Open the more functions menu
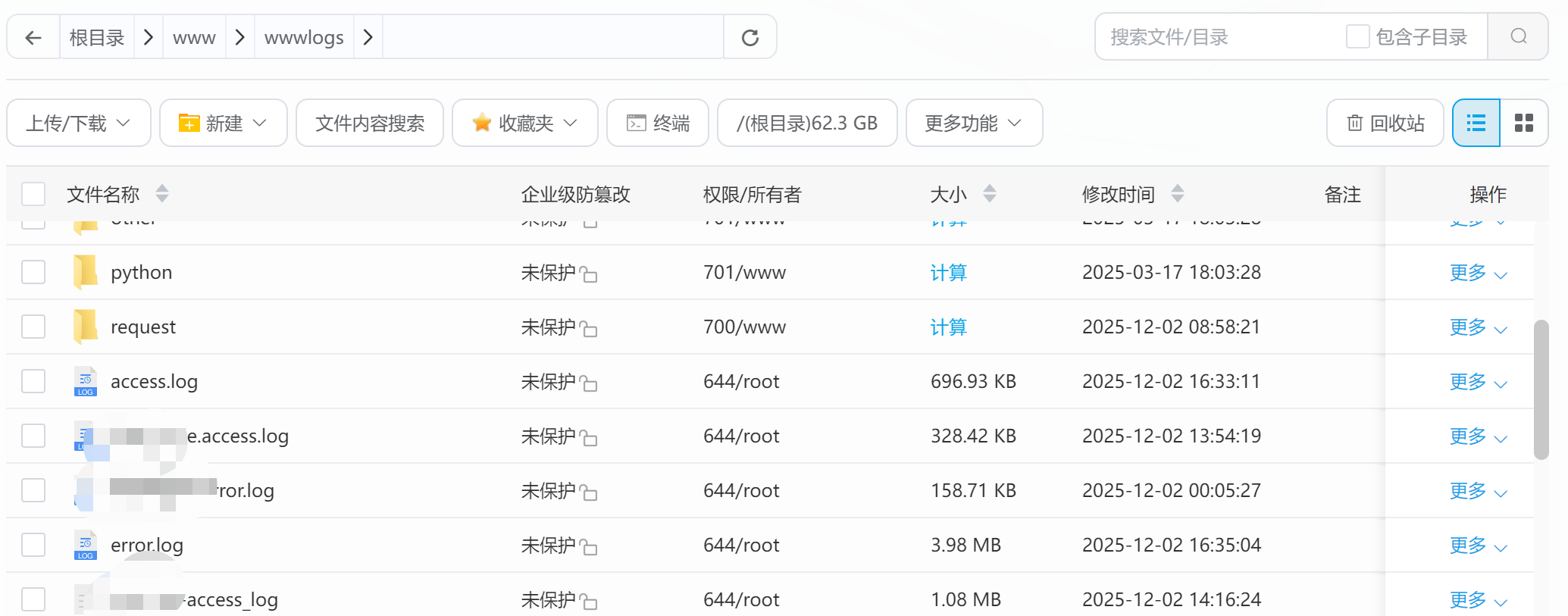Viewport: 1568px width, 616px height. (x=973, y=123)
